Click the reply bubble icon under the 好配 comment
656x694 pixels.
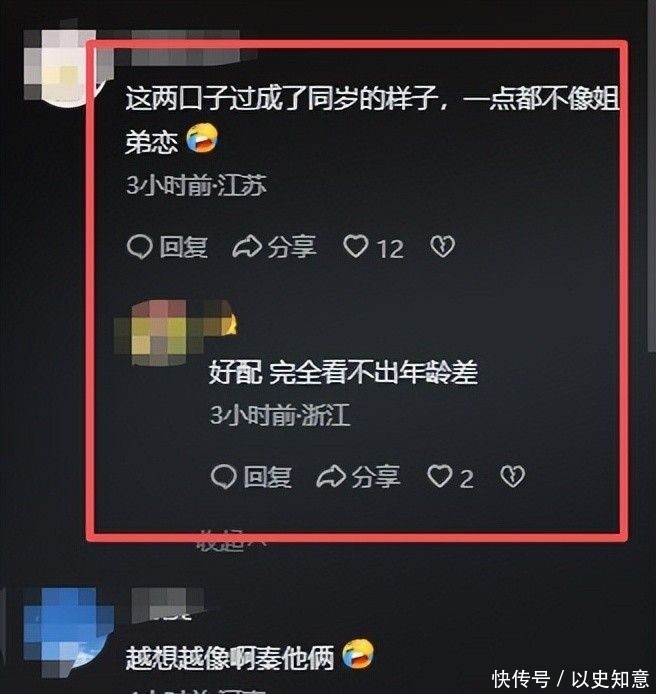pyautogui.click(x=224, y=477)
